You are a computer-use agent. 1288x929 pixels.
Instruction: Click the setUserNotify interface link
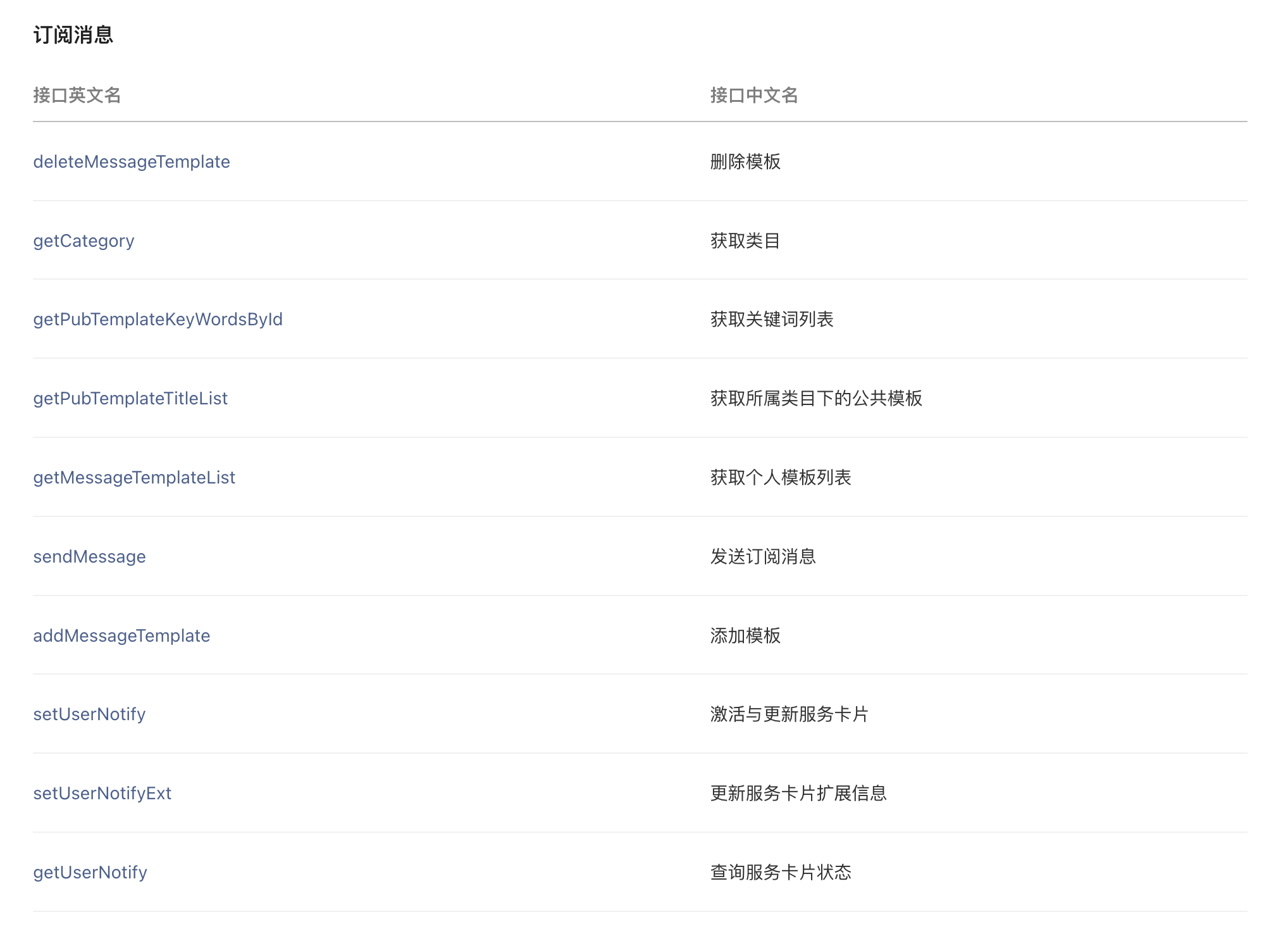[x=89, y=714]
